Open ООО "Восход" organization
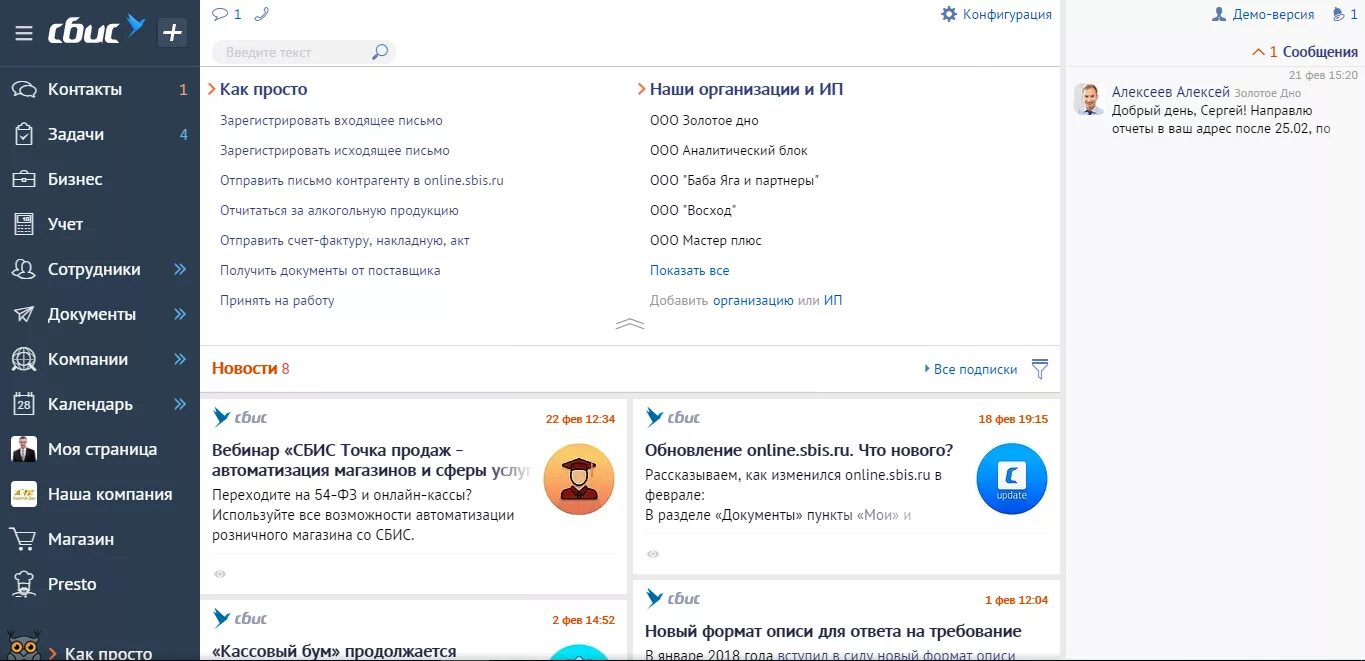The width and height of the screenshot is (1365, 661). (693, 211)
